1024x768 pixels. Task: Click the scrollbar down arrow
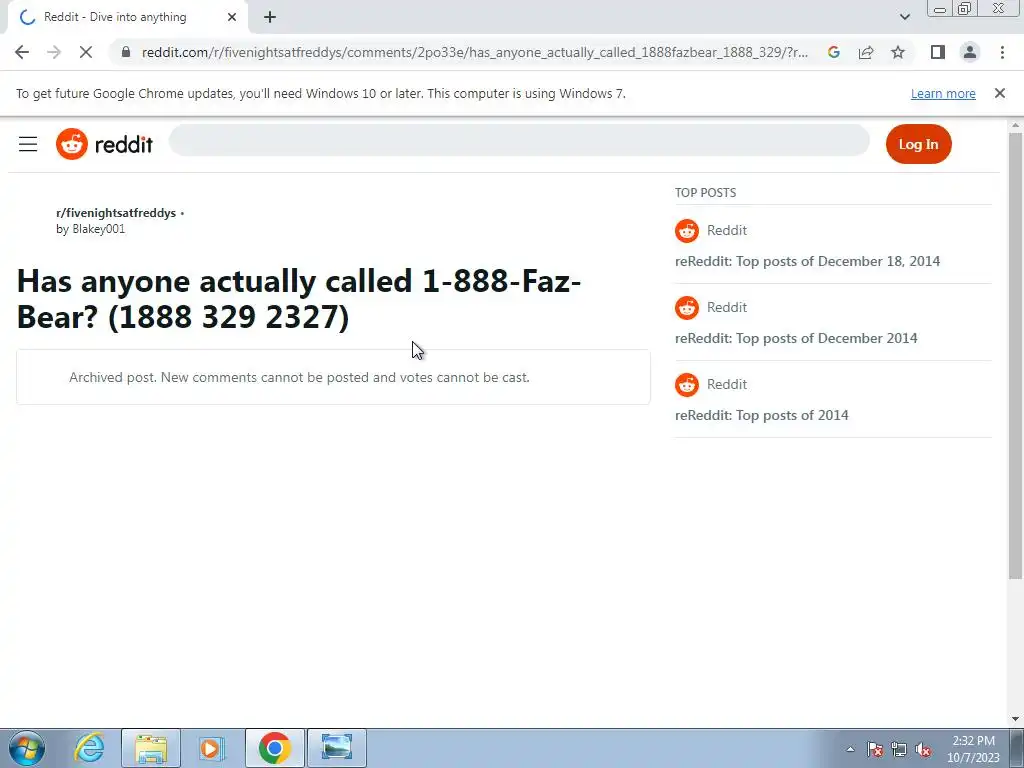point(1015,719)
